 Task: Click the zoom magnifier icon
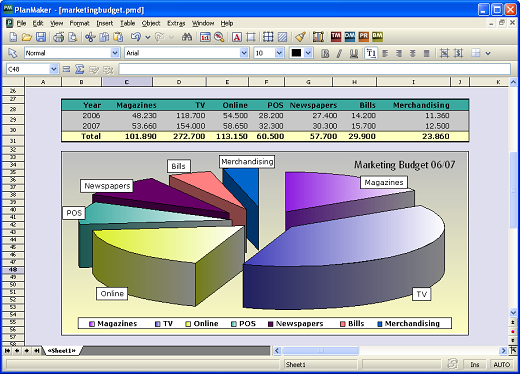(219, 37)
